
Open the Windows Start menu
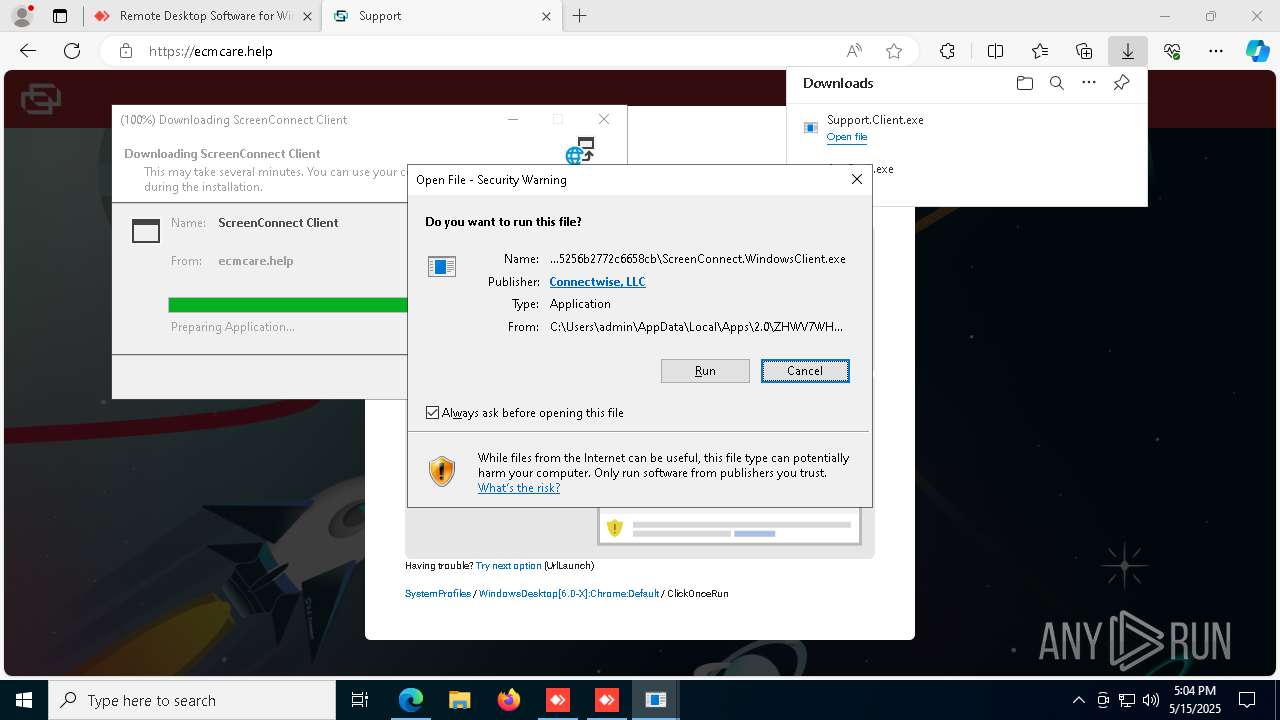point(24,700)
